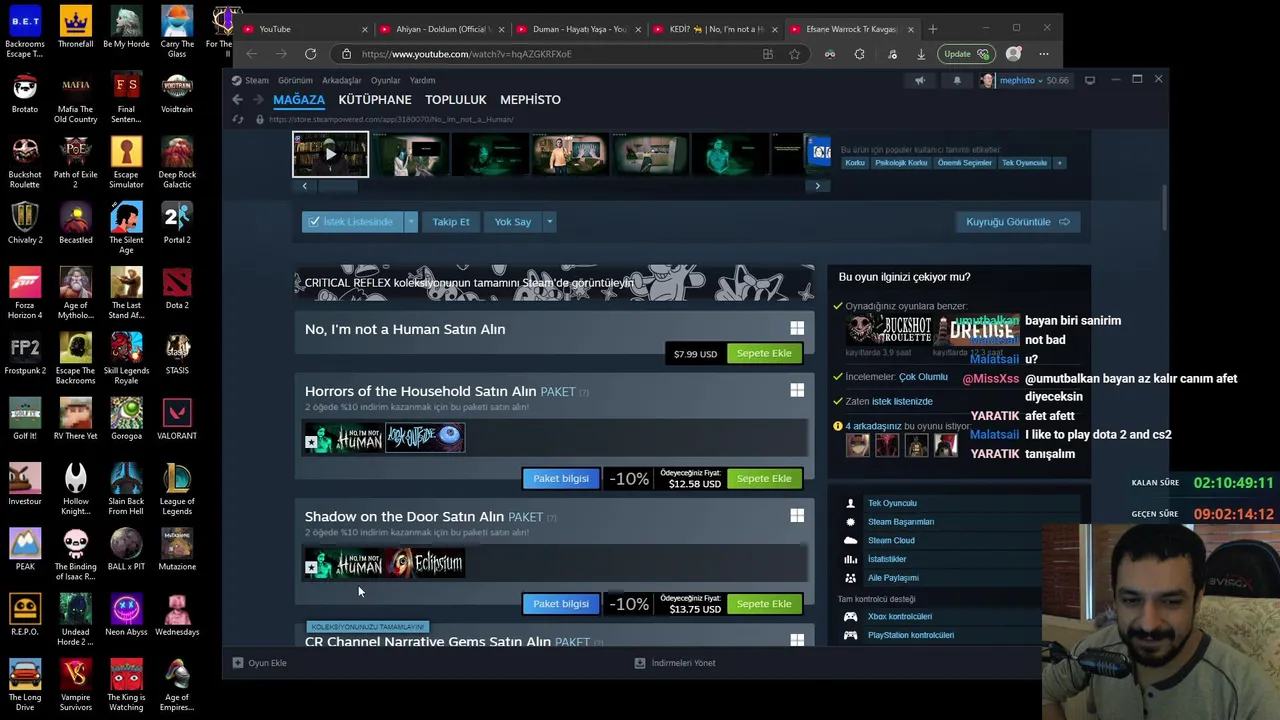Screen dimensions: 1280x720
Task: Open browser downloads icon
Action: click(x=921, y=54)
